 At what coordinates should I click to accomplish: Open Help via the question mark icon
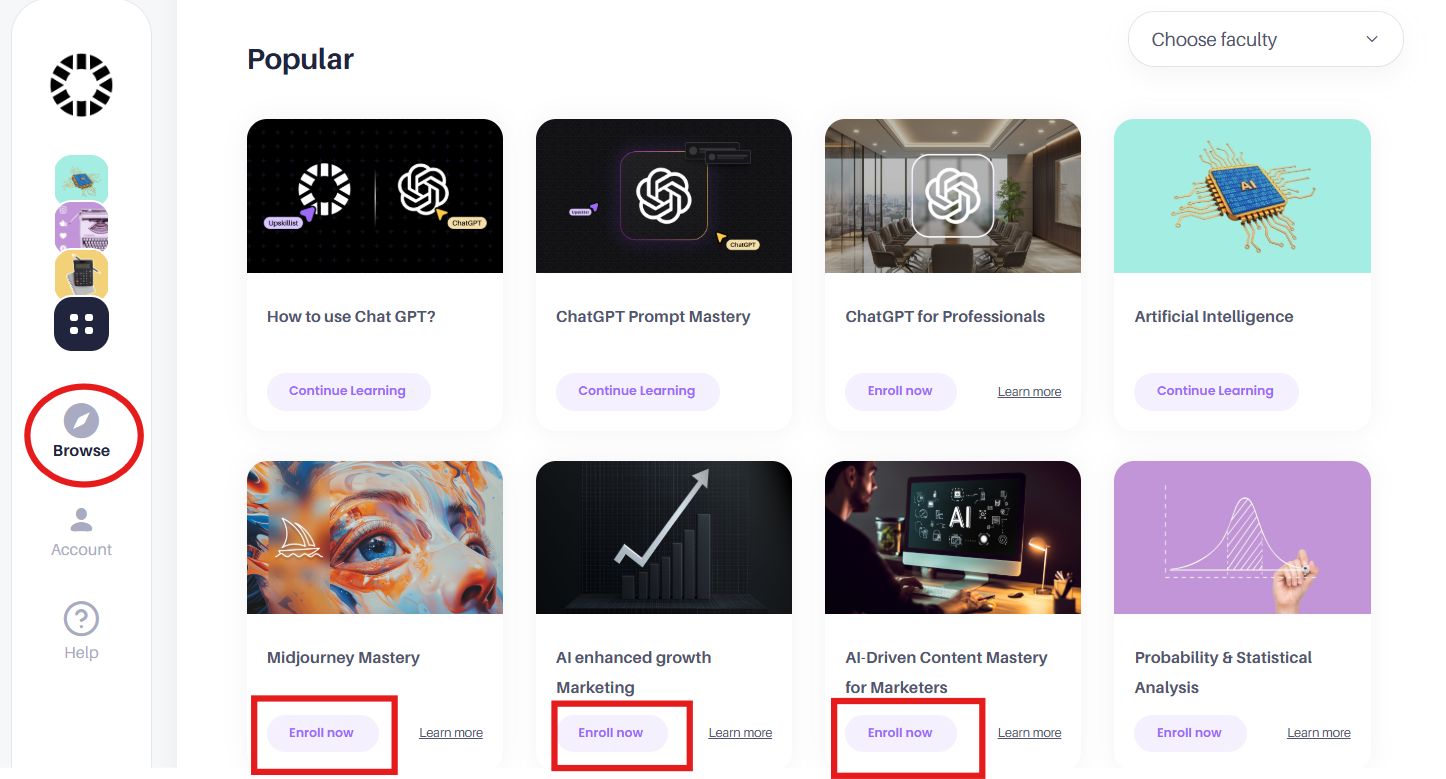point(81,619)
